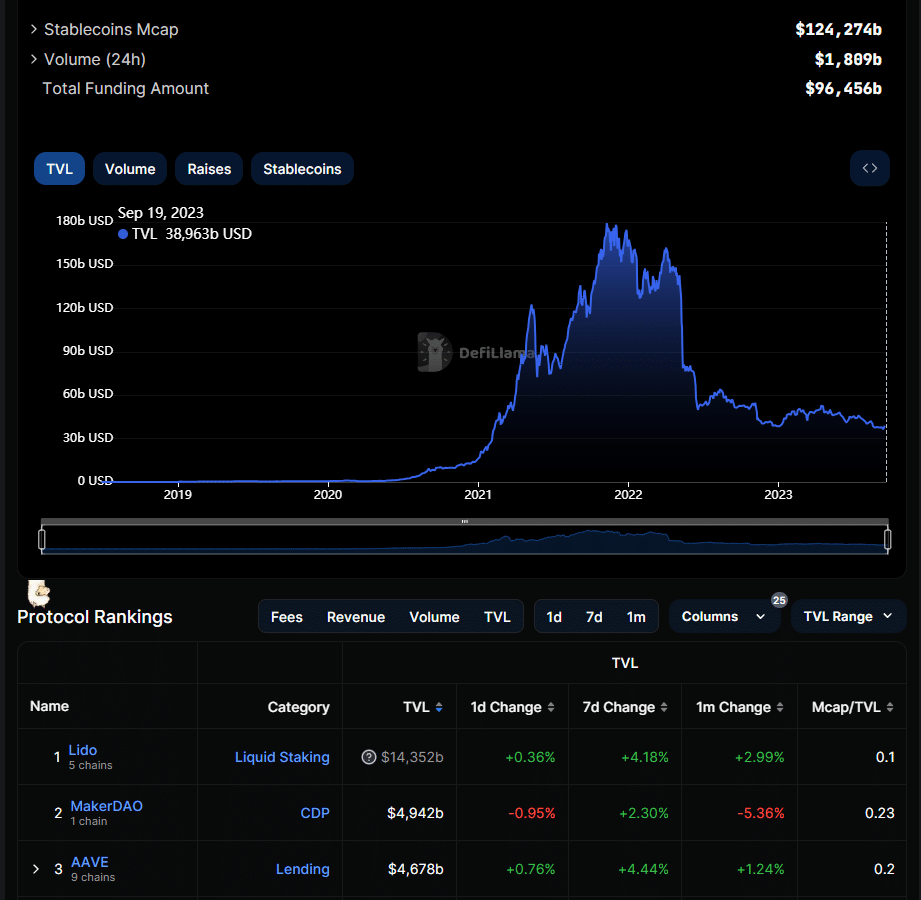Grab the right range slider handle

coord(888,539)
